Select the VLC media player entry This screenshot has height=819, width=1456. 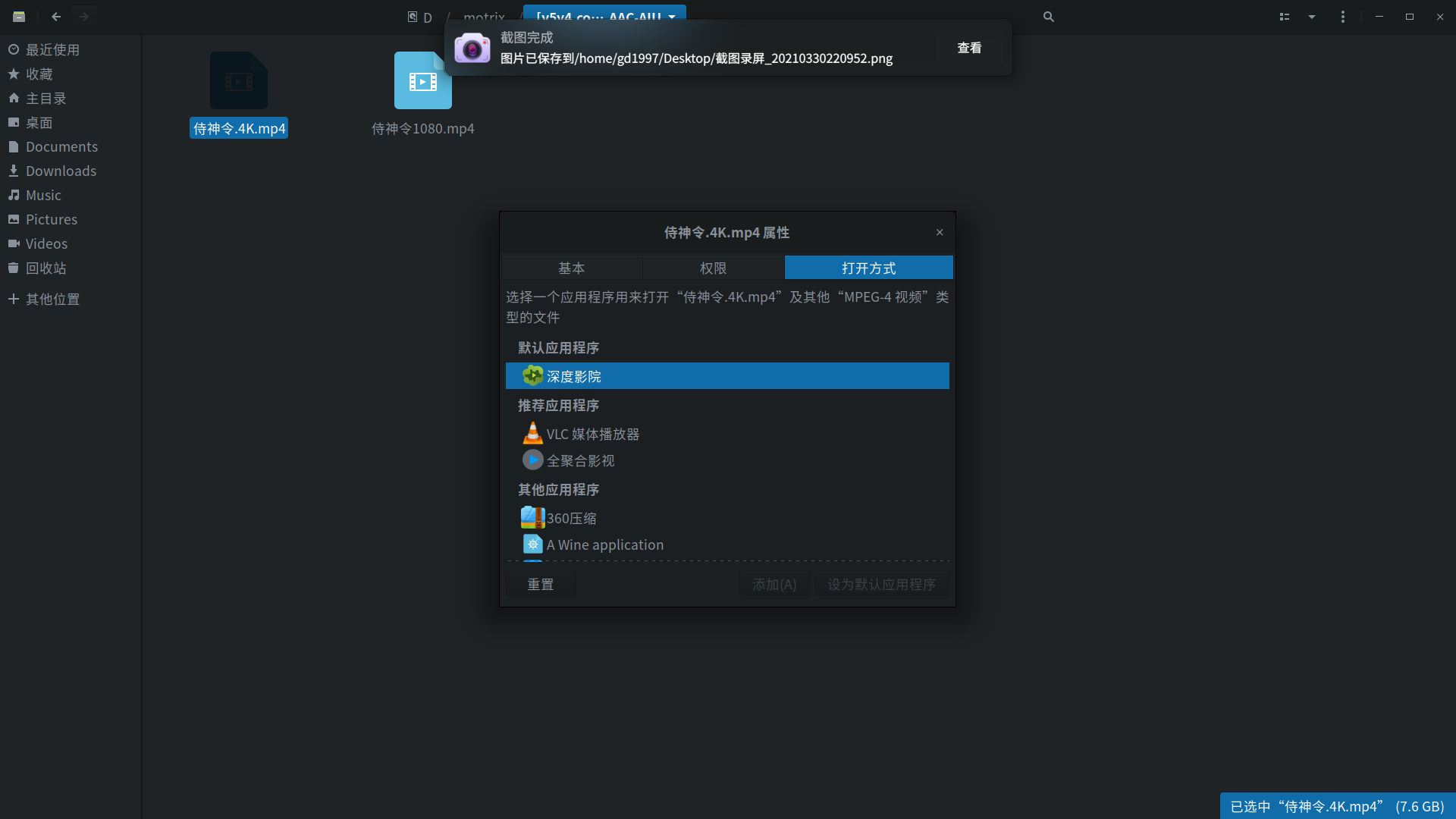tap(592, 434)
